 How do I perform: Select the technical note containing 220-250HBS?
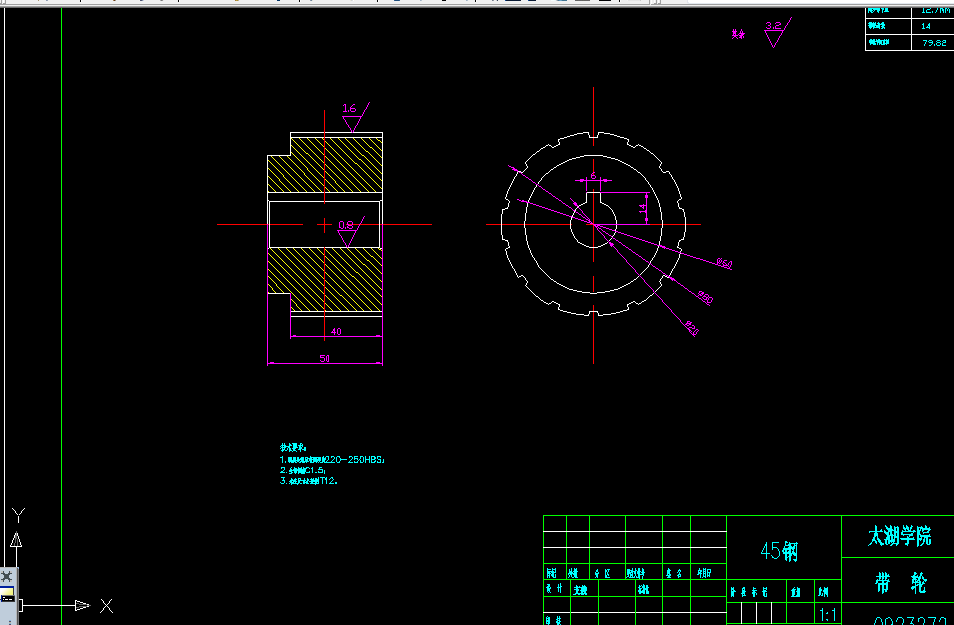[332, 459]
